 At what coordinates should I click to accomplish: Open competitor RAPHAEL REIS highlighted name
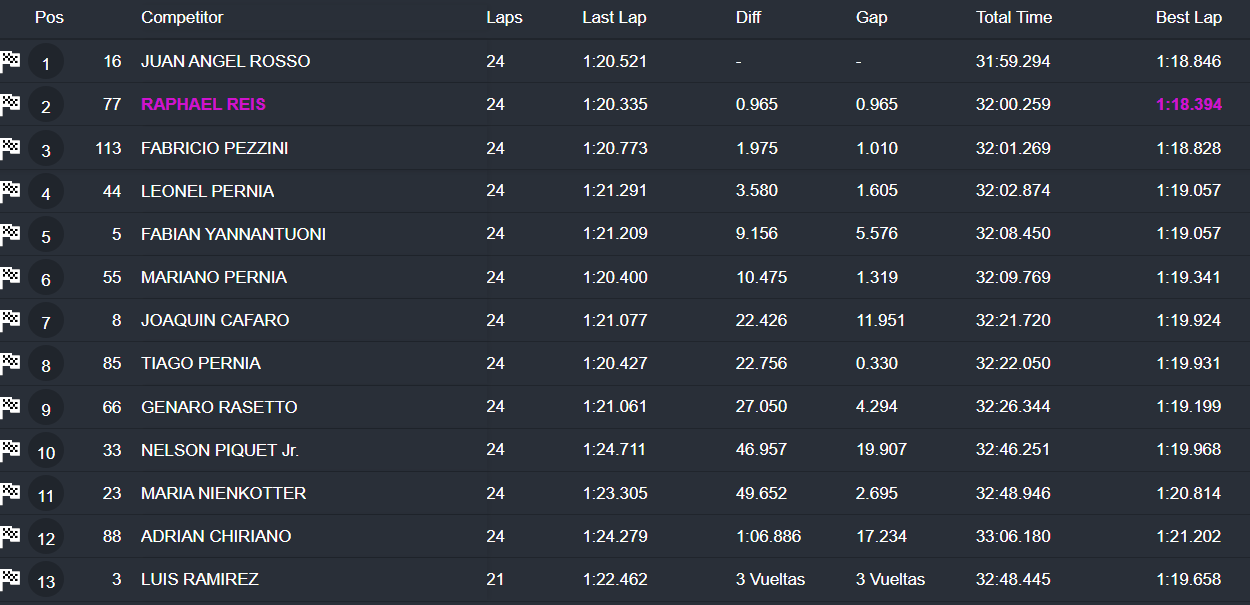203,104
